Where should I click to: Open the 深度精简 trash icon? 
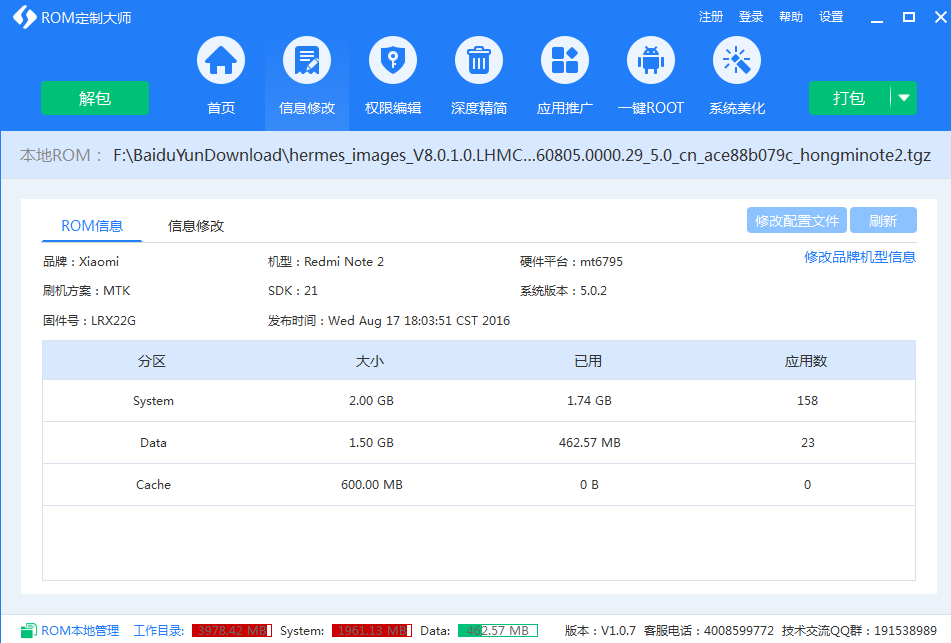479,61
